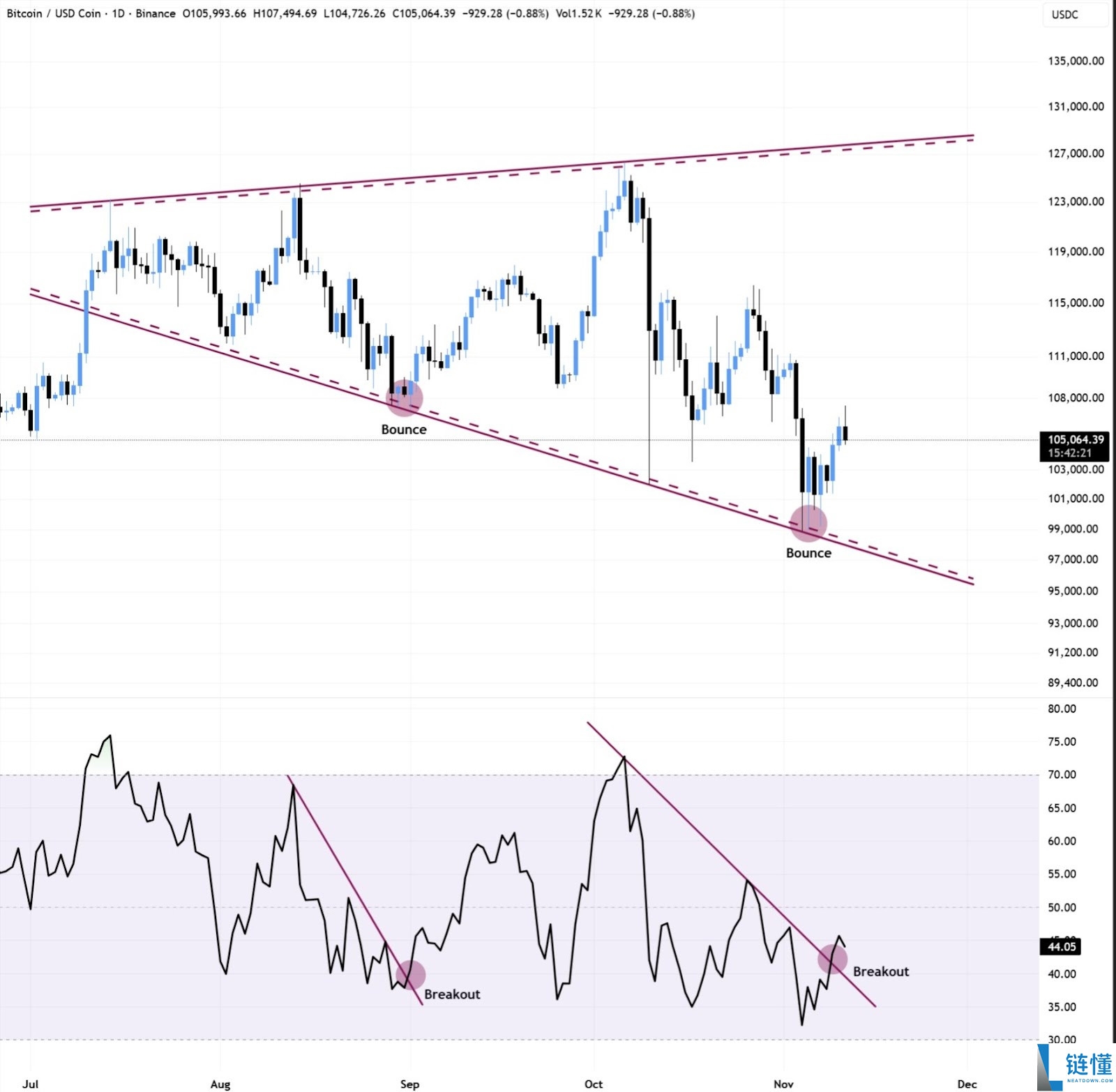
Task: Select the September RSI breakout circle marker
Action: pyautogui.click(x=410, y=975)
